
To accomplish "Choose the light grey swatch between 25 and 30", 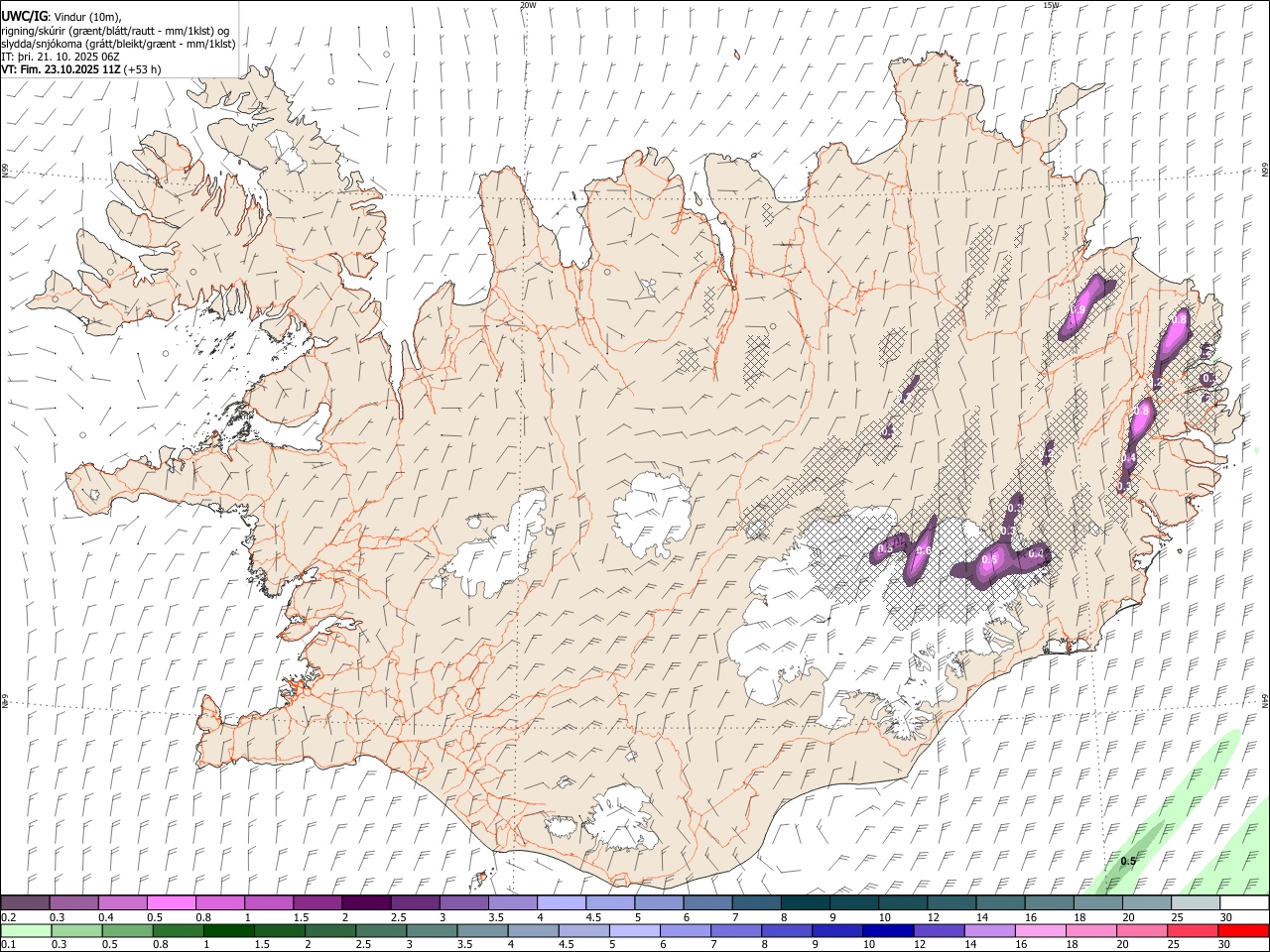I will 1196,902.
